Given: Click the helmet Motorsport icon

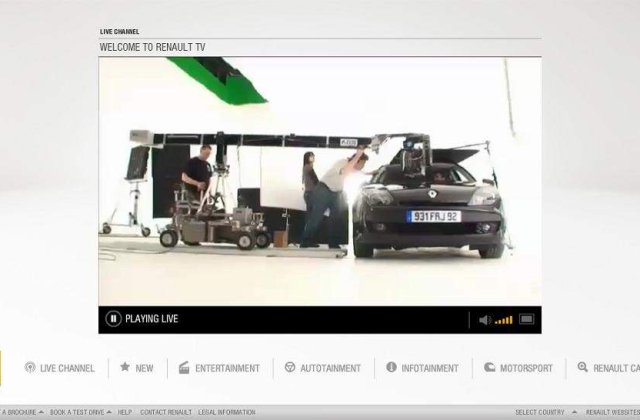Looking at the screenshot, I should point(489,367).
